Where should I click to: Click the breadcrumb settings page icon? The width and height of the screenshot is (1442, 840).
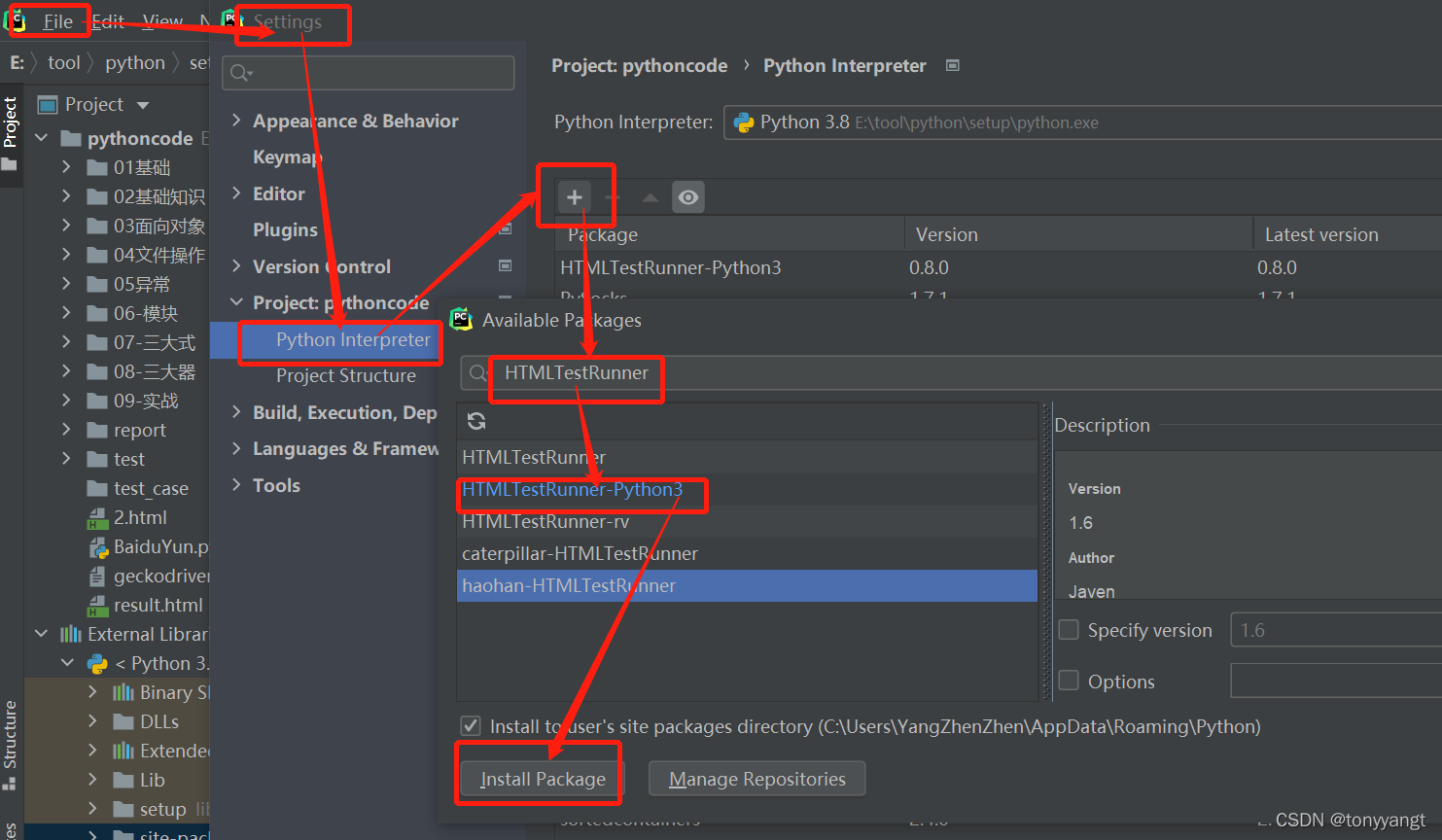pos(953,65)
